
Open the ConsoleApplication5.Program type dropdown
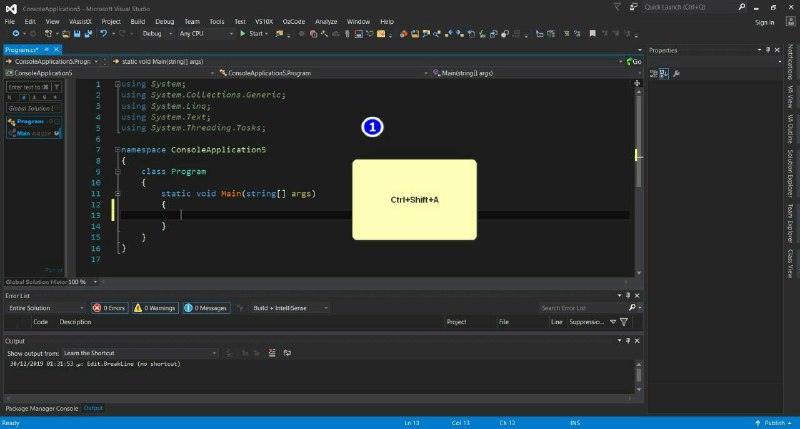[323, 73]
